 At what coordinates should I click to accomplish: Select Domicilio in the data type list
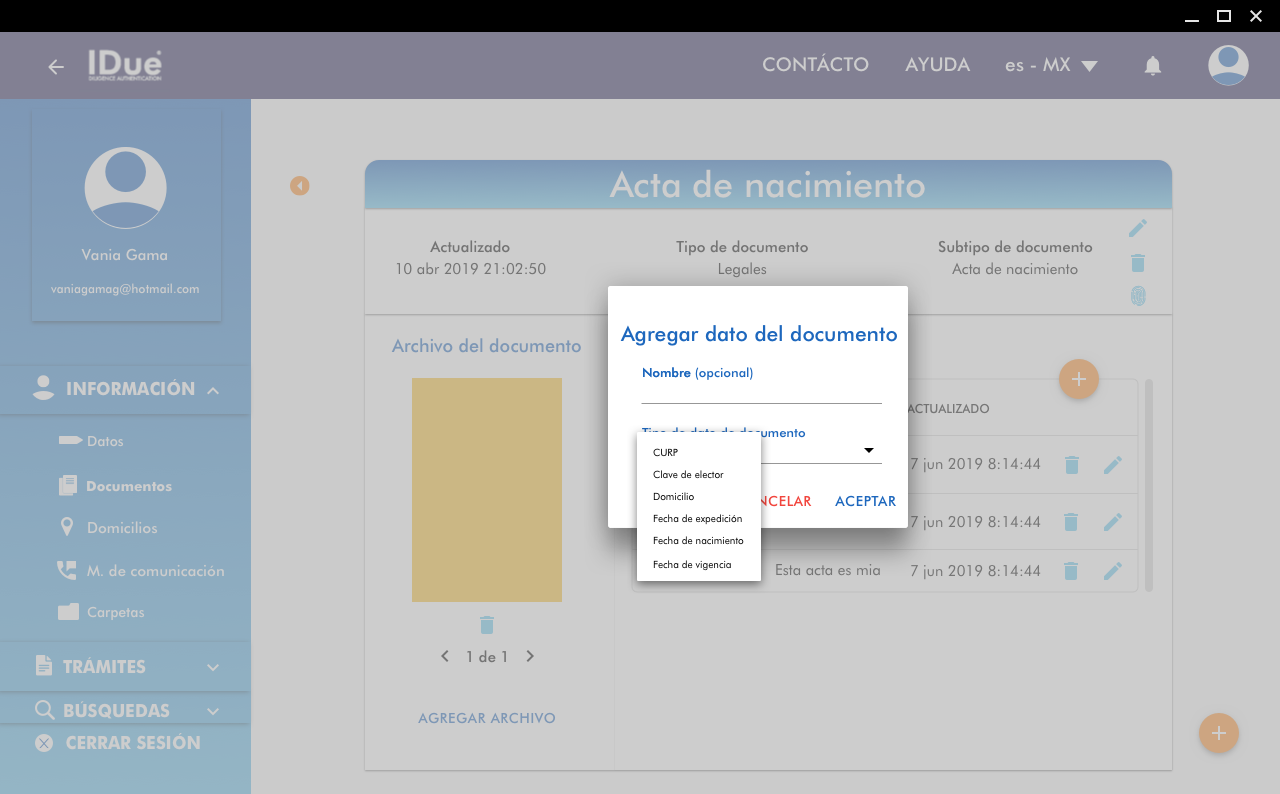pos(673,497)
